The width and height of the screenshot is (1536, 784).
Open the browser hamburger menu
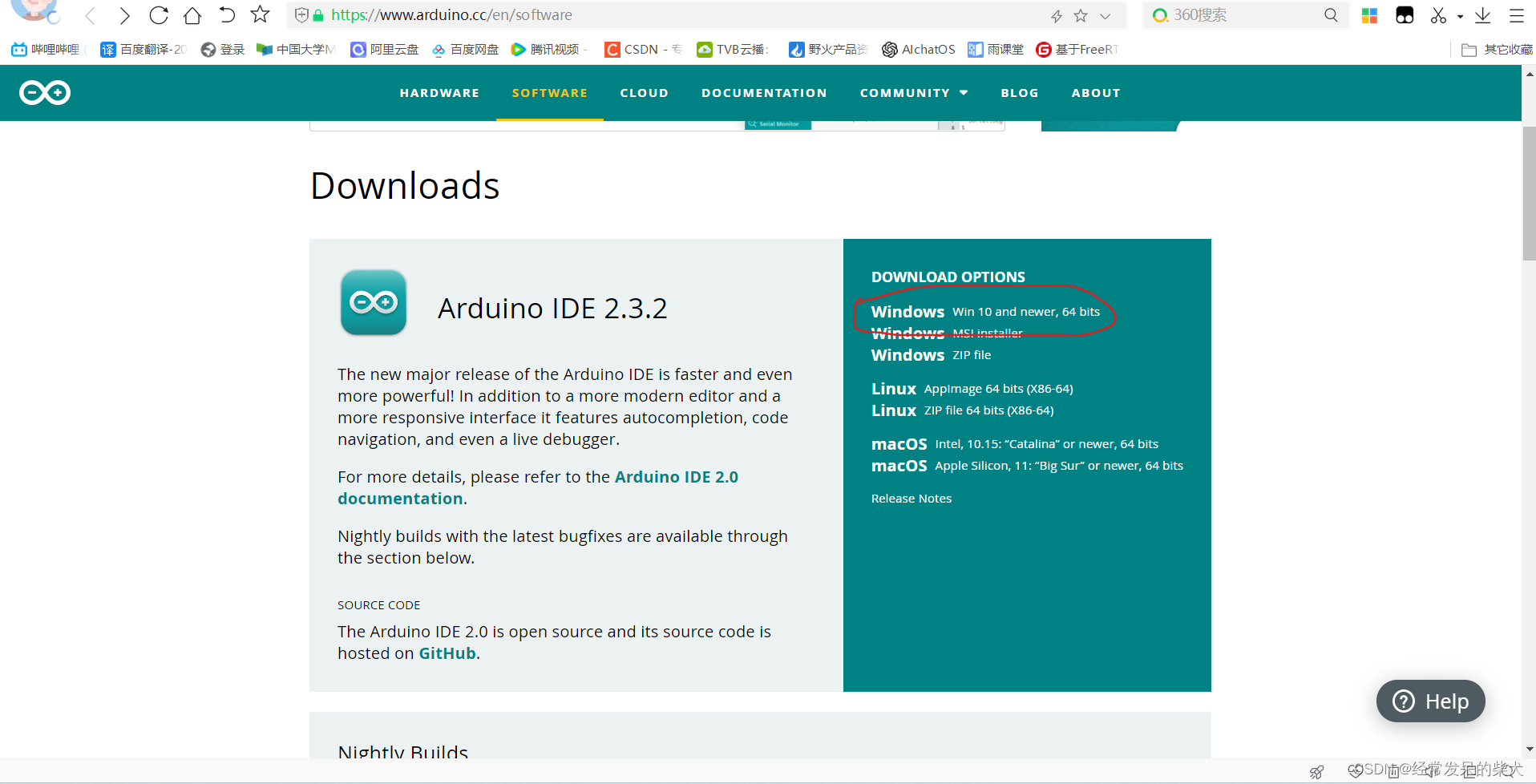point(1517,15)
